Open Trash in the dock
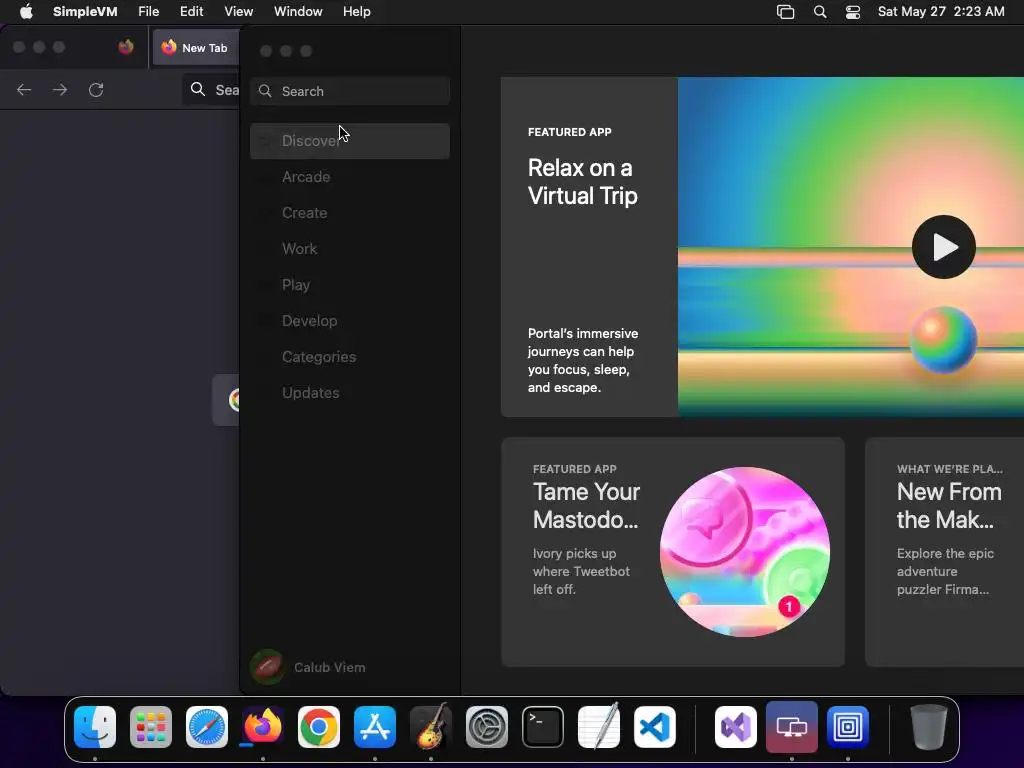Screen dimensions: 1024x768 (929, 727)
